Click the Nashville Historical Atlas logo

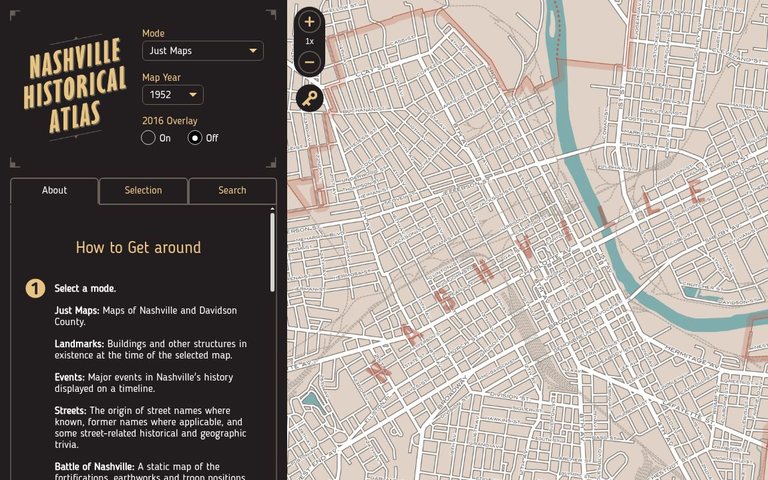(x=74, y=87)
